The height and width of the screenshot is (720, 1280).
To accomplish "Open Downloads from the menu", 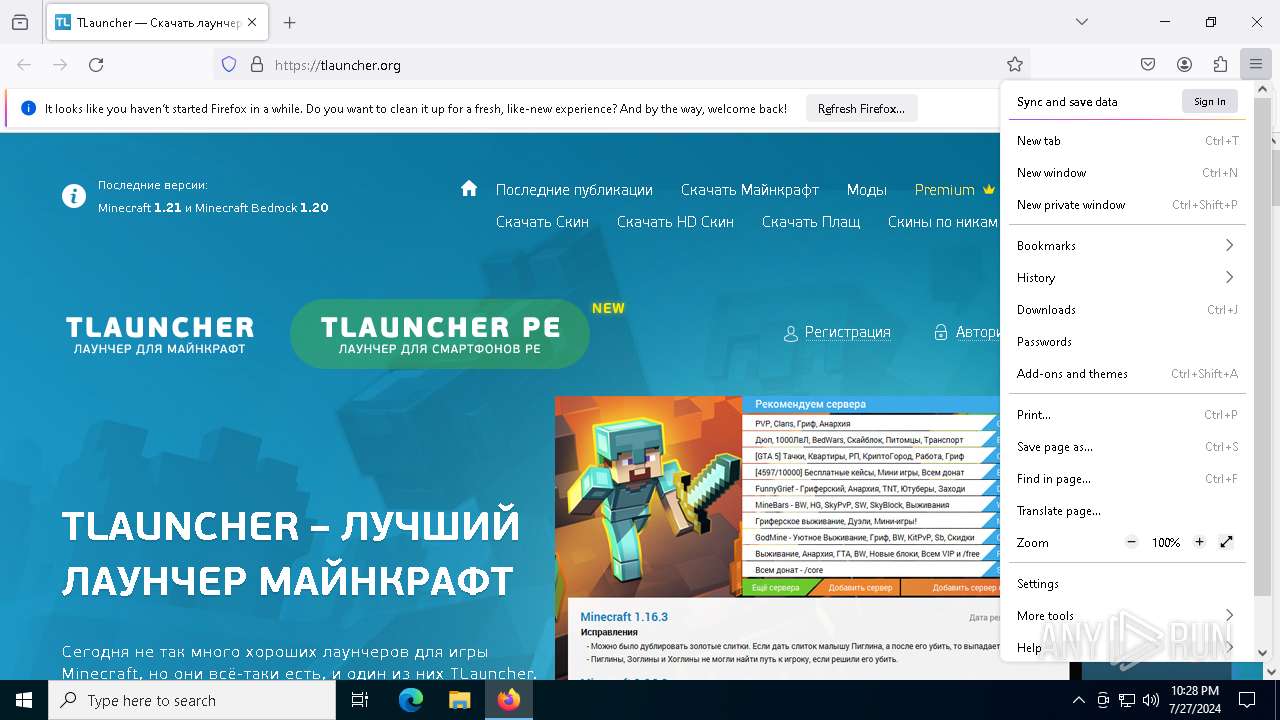I will pos(1127,310).
